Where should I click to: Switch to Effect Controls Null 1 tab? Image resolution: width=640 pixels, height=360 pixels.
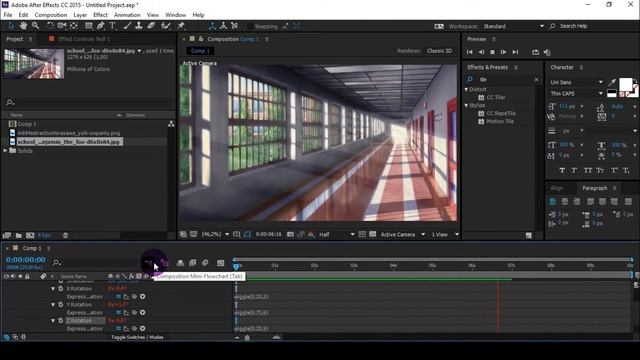click(x=84, y=39)
